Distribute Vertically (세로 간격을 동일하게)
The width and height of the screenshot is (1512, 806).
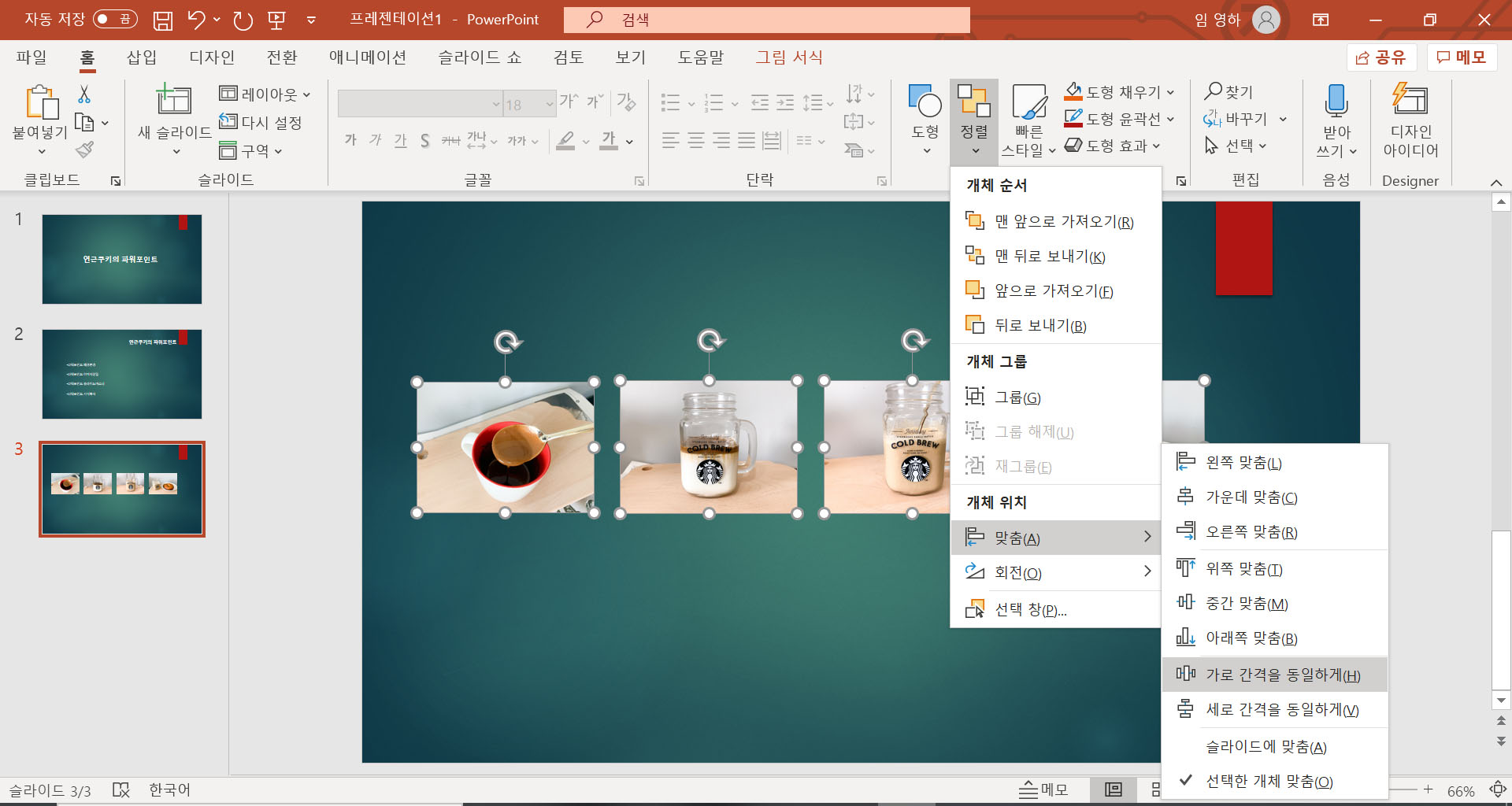[x=1274, y=709]
